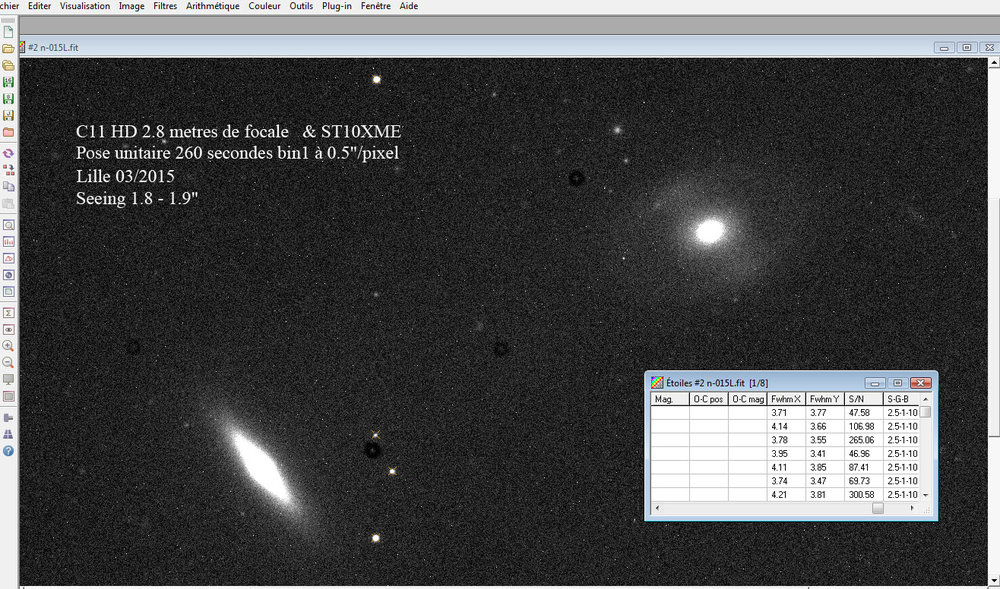1000x589 pixels.
Task: Select the S/N cell 69.73
Action: coord(864,481)
